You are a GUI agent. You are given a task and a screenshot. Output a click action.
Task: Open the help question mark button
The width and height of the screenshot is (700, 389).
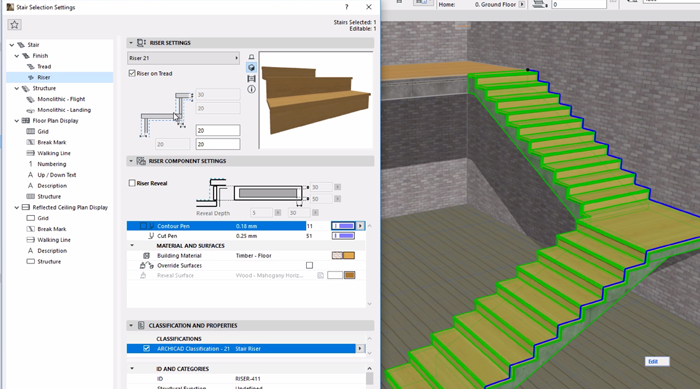(346, 7)
